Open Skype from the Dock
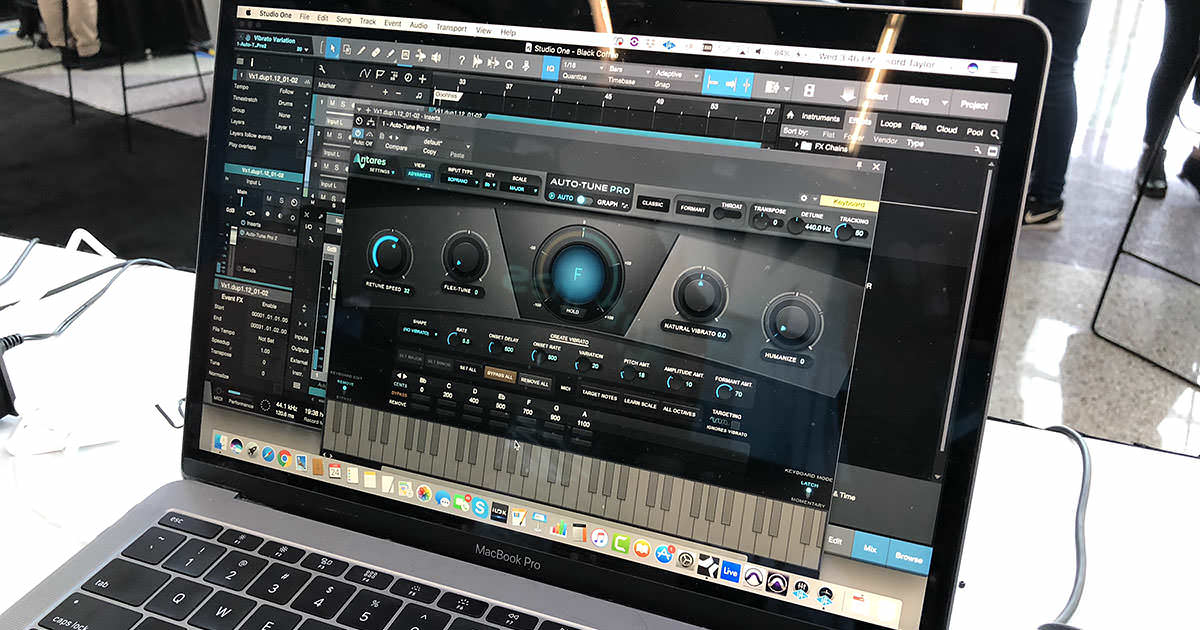Image resolution: width=1200 pixels, height=630 pixels. (480, 509)
